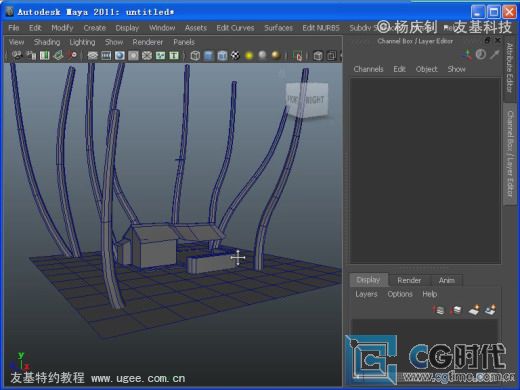520x390 pixels.
Task: Click Move Layer Up icon
Action: (439, 310)
